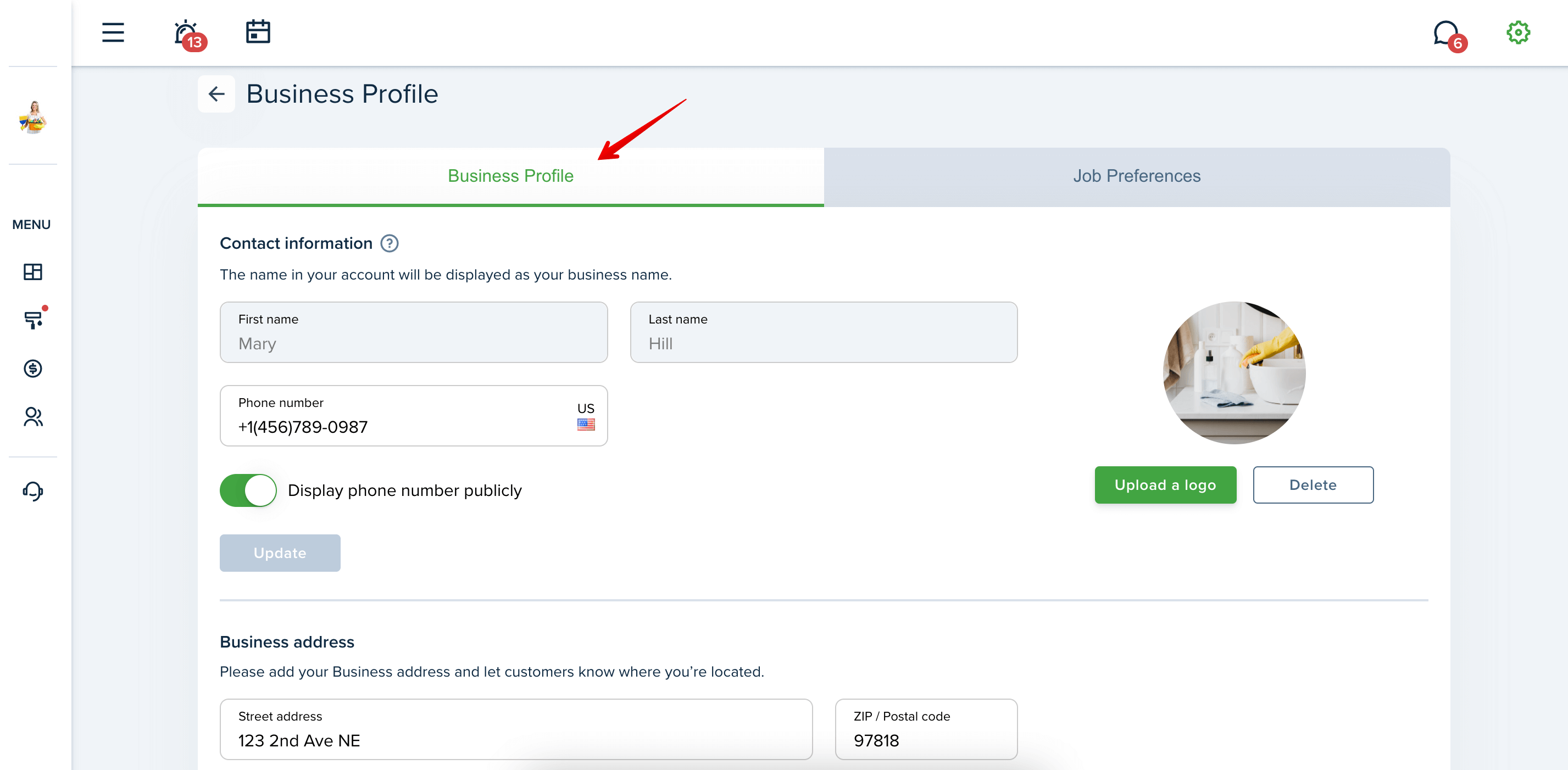Open the hamburger menu
This screenshot has height=770, width=1568.
[x=113, y=32]
